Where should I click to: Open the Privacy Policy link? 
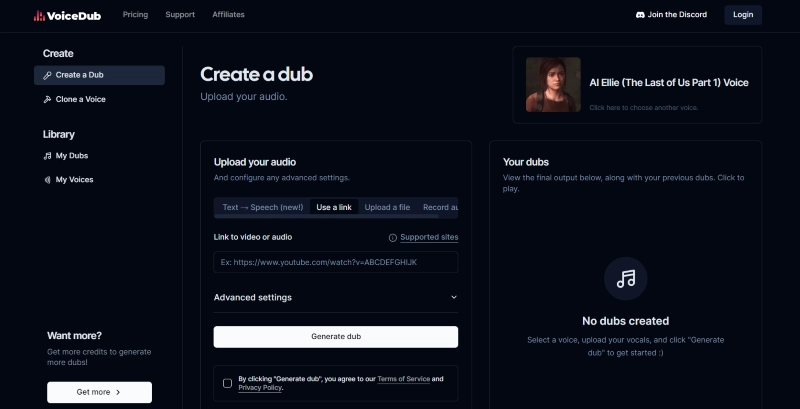coord(260,388)
